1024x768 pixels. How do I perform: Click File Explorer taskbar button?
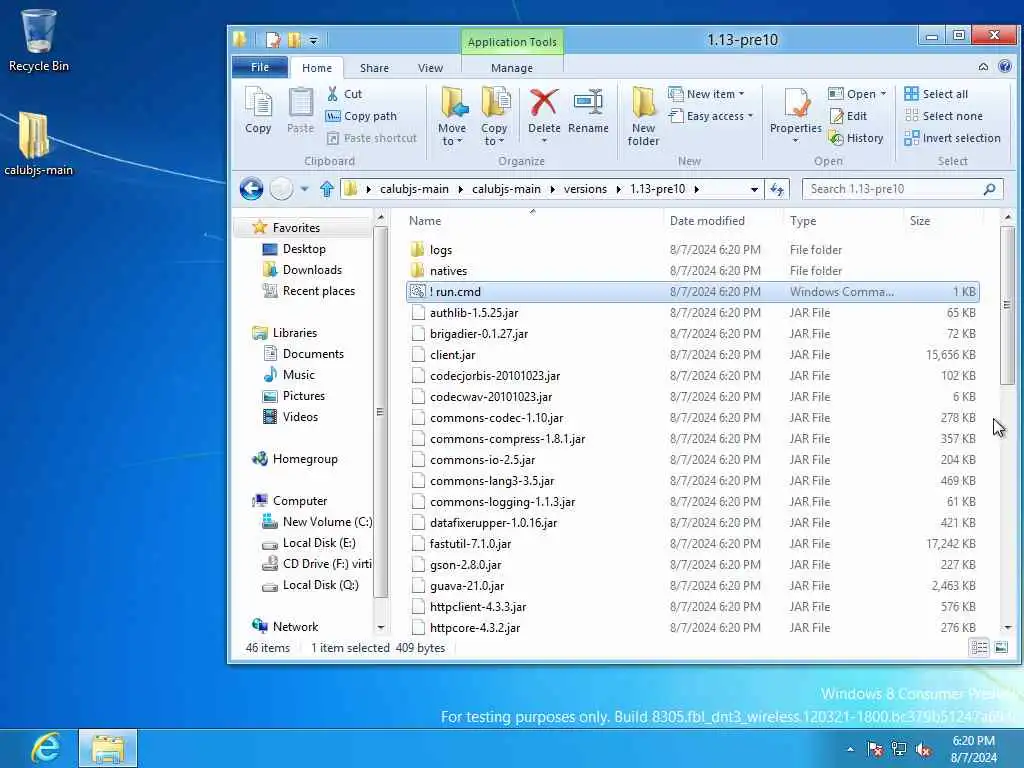108,748
